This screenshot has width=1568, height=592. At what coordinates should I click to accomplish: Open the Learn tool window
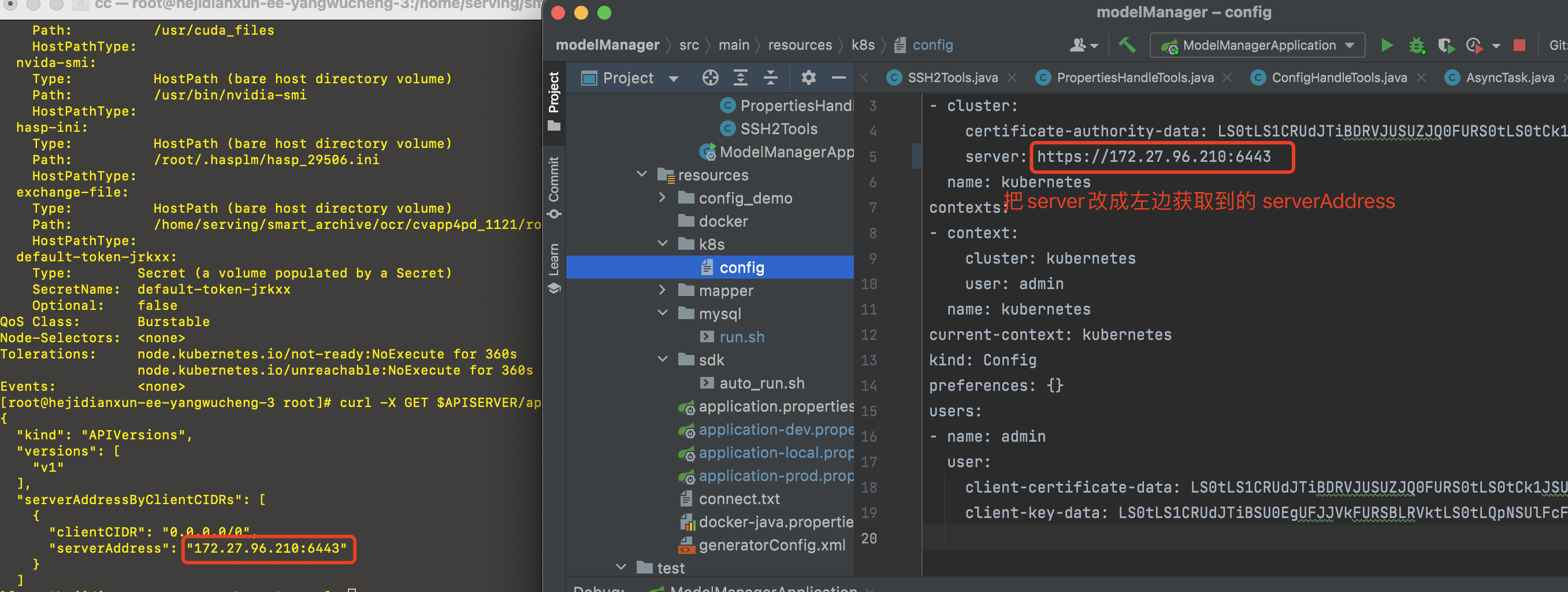pos(553,268)
